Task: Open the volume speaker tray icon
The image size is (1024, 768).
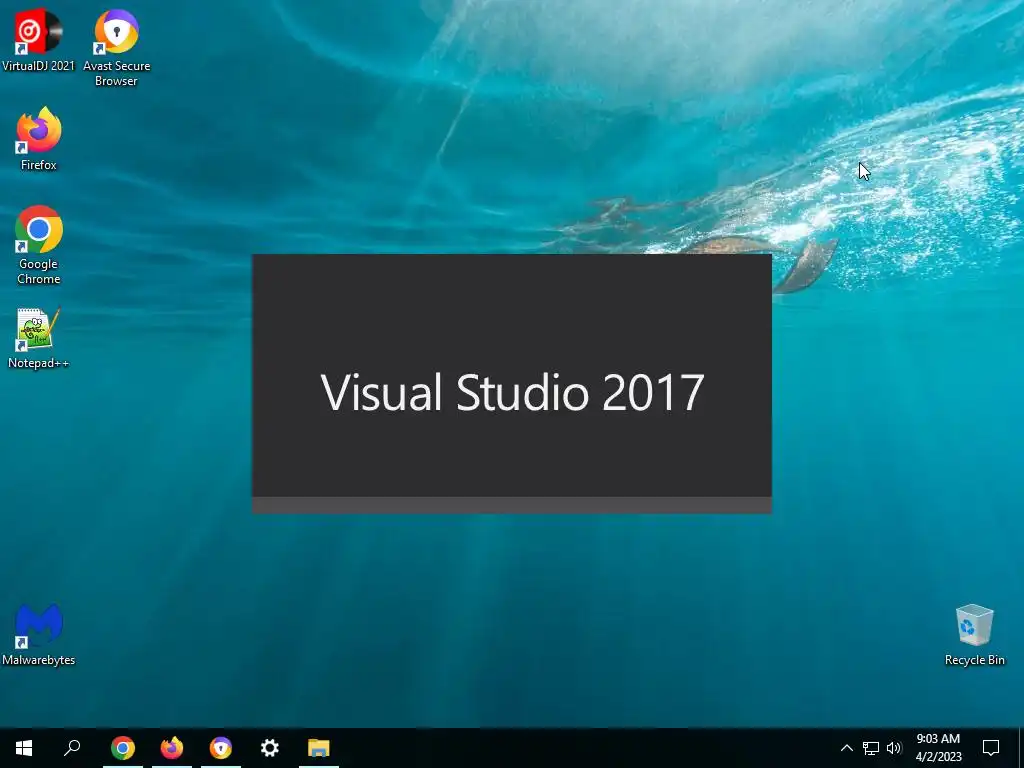Action: 894,748
